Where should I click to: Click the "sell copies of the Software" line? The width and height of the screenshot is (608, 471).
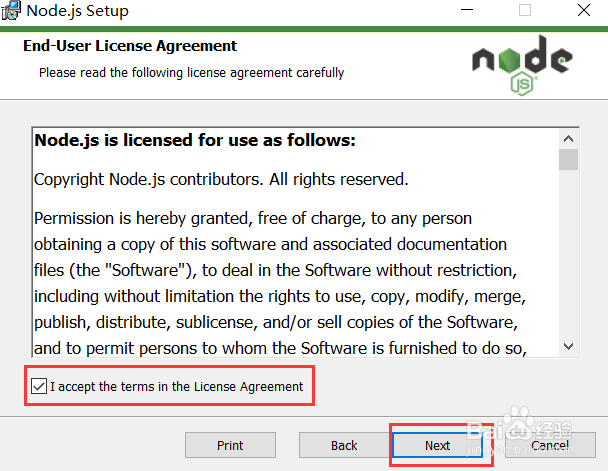[x=275, y=322]
